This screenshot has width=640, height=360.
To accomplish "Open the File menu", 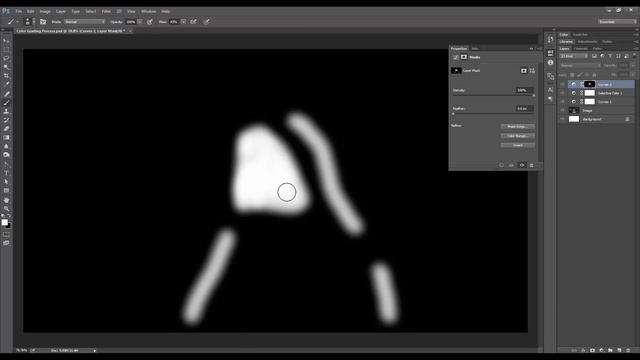I will tap(19, 11).
